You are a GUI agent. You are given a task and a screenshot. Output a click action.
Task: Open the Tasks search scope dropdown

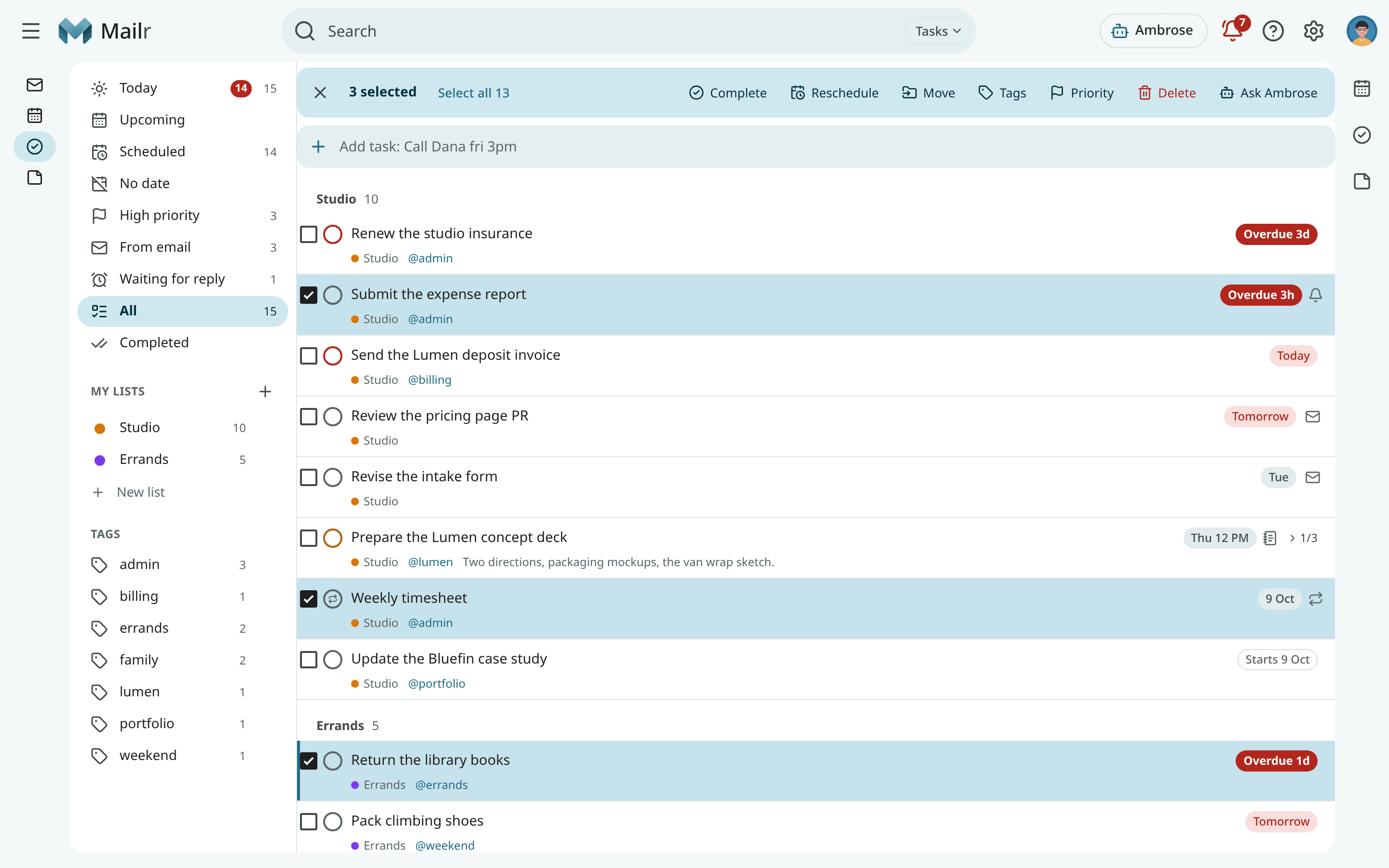[x=937, y=31]
